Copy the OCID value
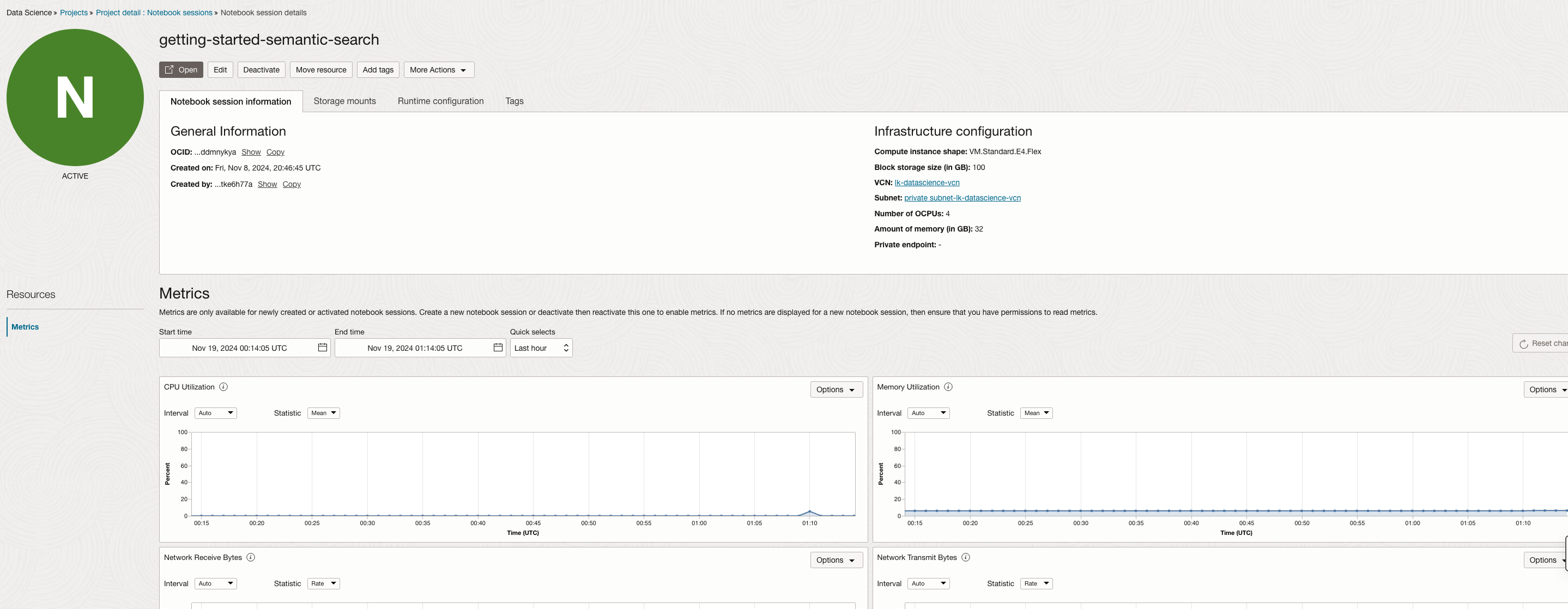 (x=275, y=152)
